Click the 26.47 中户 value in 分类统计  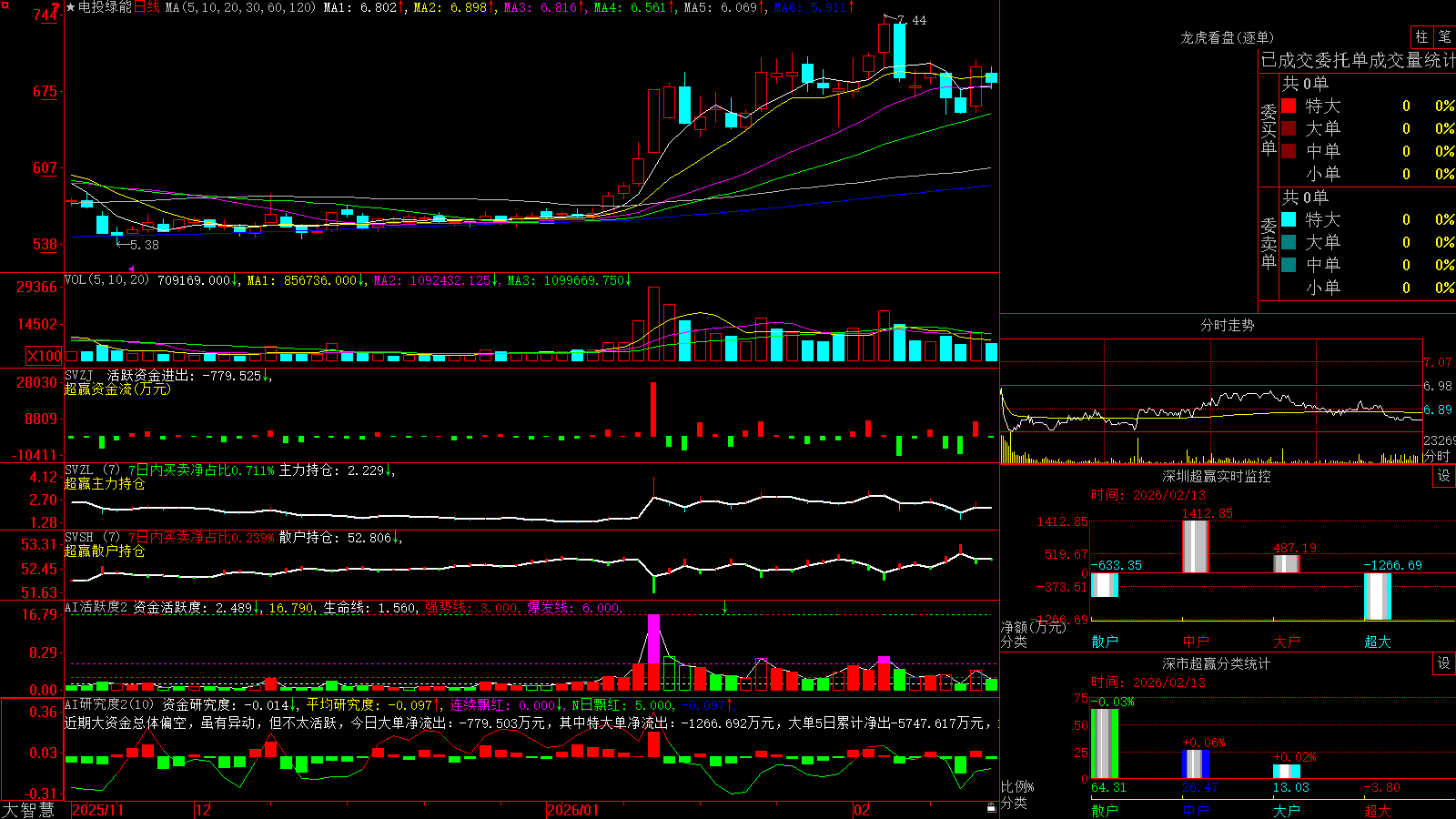(1200, 787)
